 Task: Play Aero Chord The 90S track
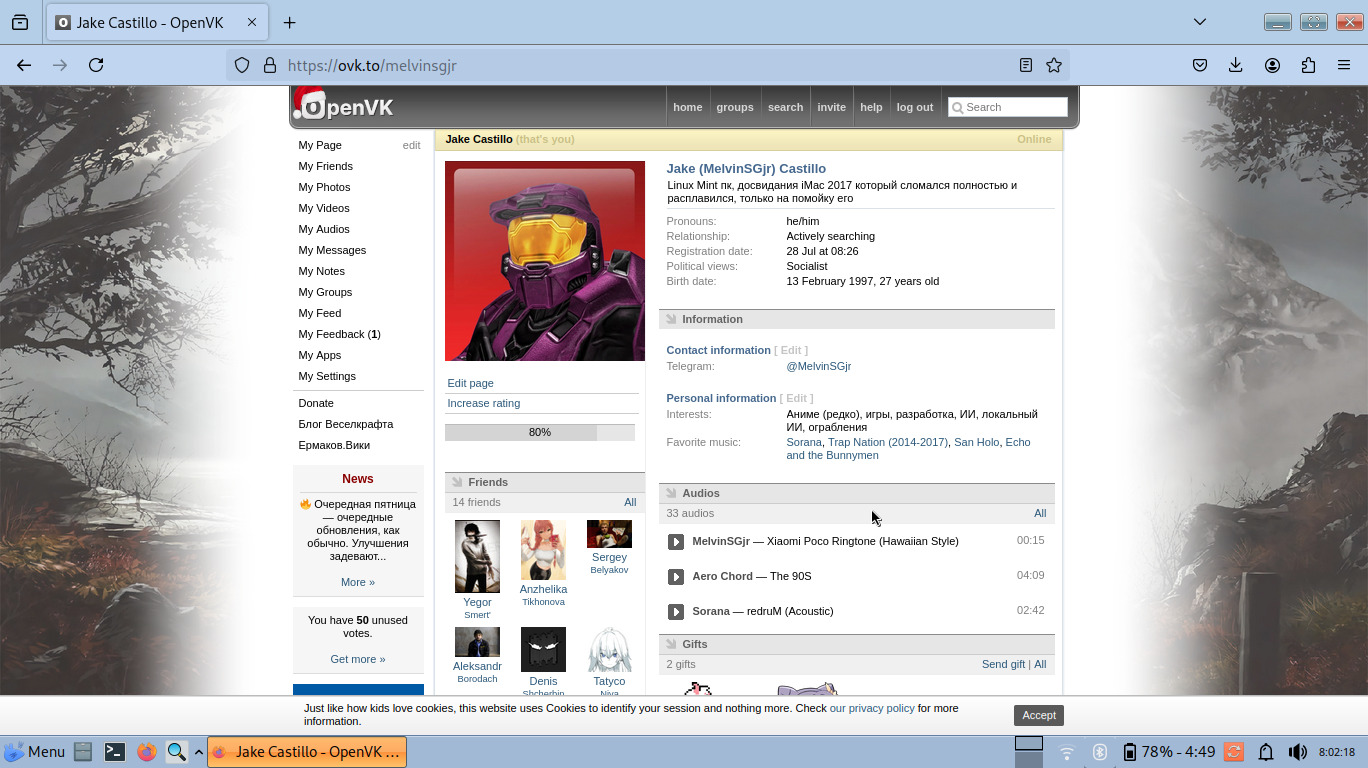click(x=676, y=577)
